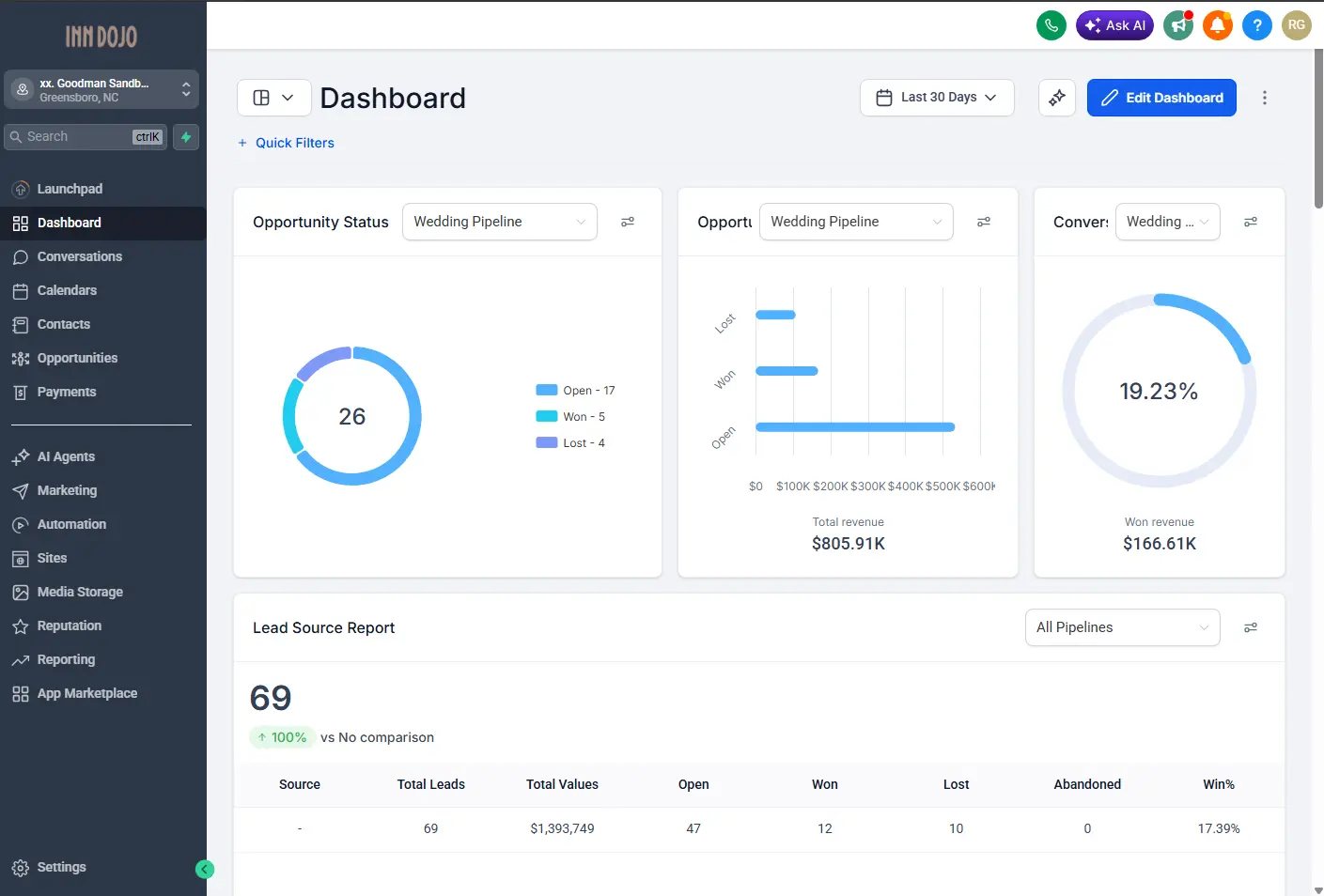
Task: Select the Opportunities sidebar icon
Action: (x=21, y=358)
